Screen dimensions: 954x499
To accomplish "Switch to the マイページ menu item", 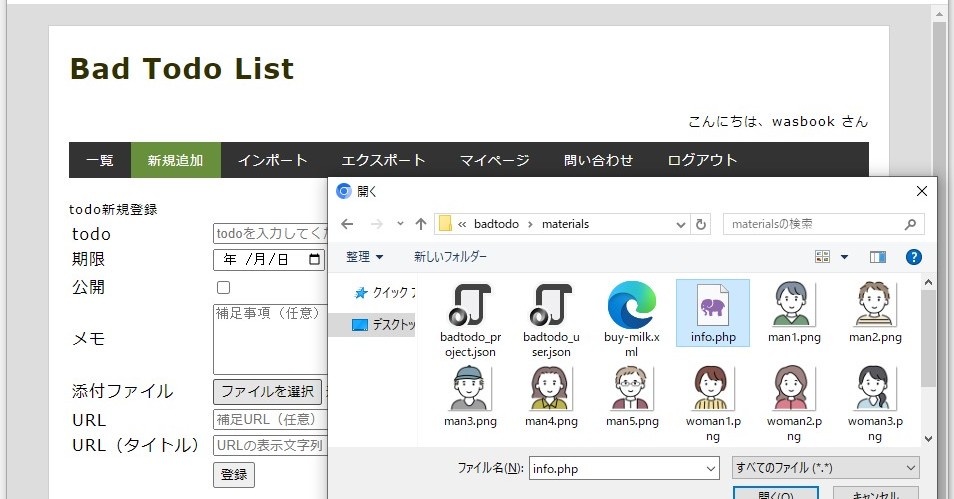I will (x=494, y=160).
